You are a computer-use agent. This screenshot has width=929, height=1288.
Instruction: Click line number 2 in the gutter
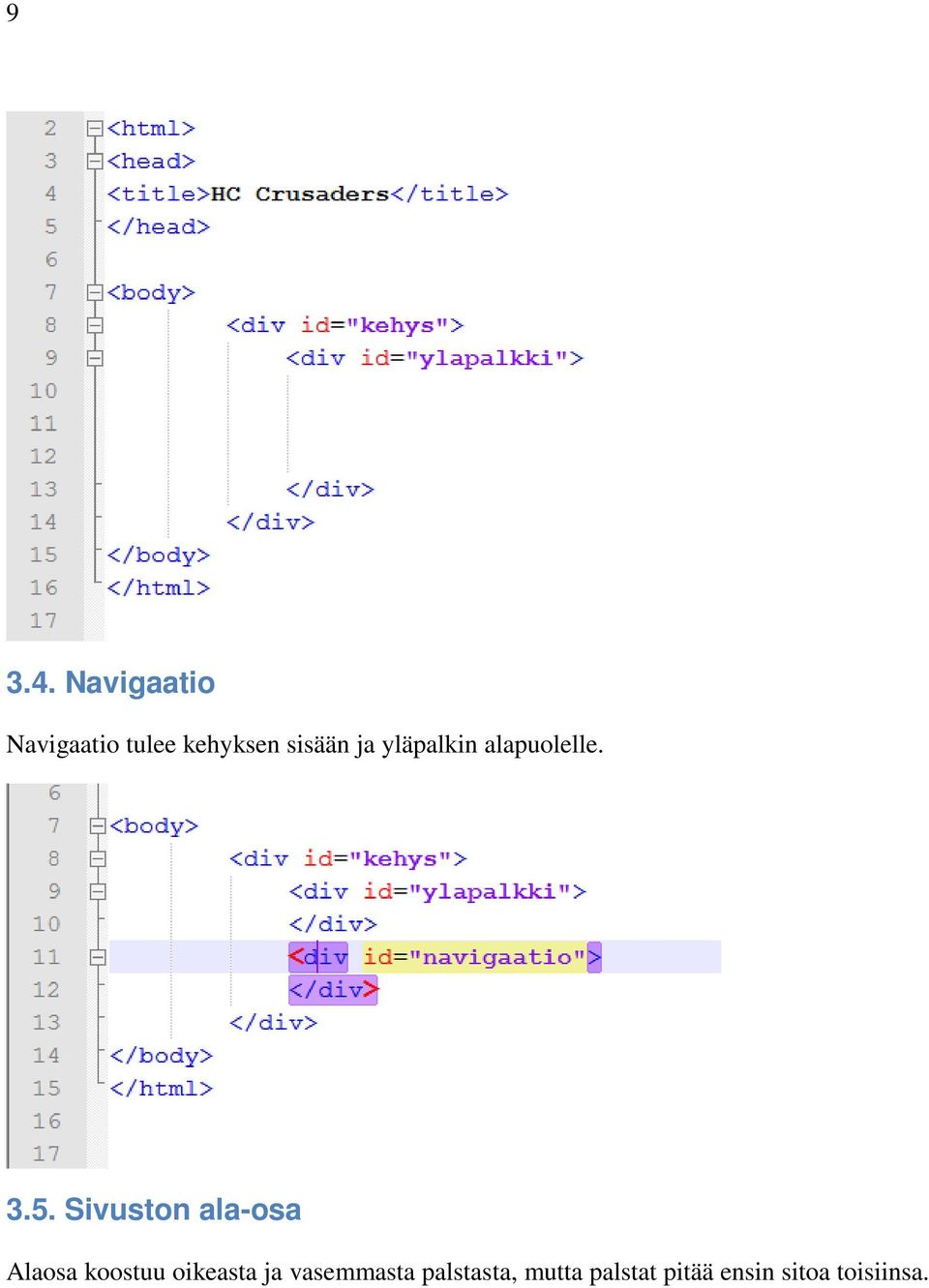click(50, 129)
